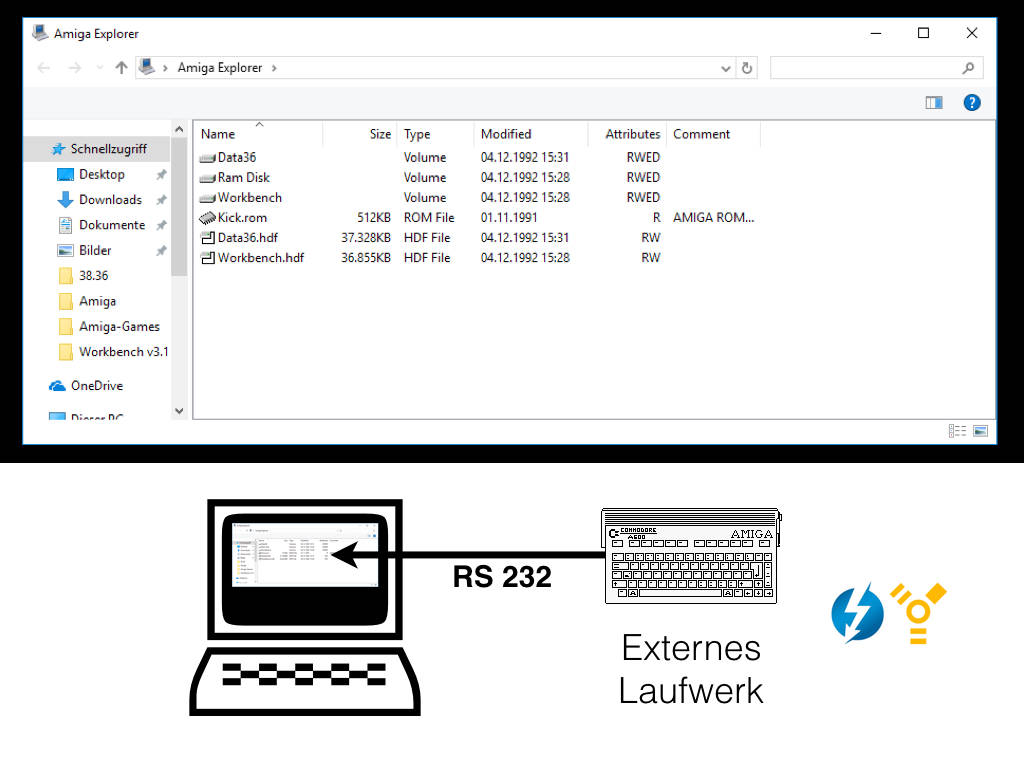Viewport: 1024px width, 768px height.
Task: Select the Kick.rom file
Action: [242, 217]
